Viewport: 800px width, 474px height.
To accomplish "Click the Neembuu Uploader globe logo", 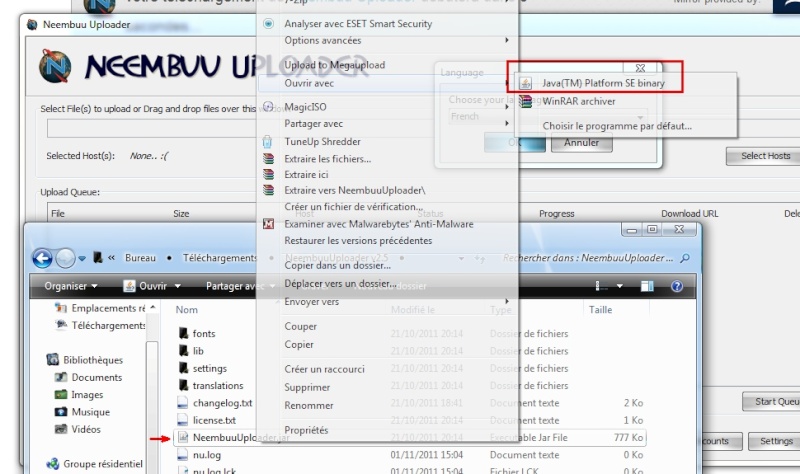I will point(55,66).
